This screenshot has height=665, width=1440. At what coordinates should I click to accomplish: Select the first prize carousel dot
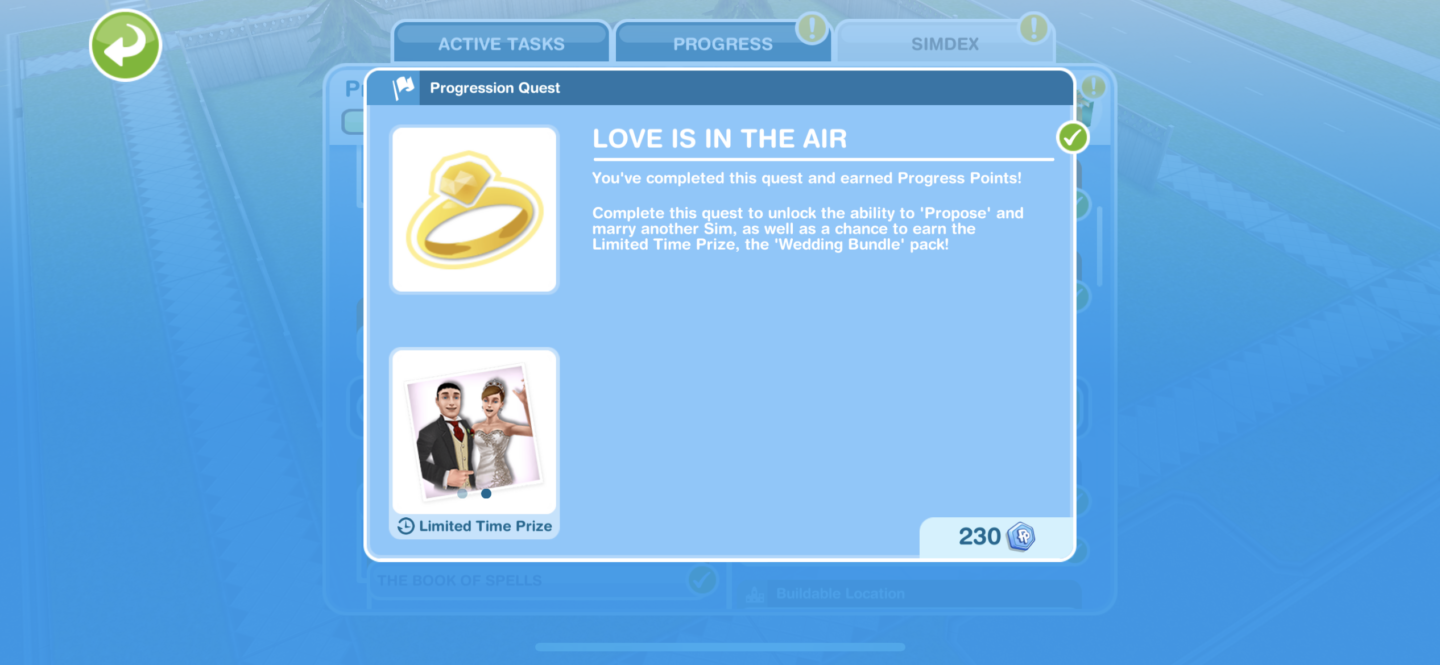(462, 493)
